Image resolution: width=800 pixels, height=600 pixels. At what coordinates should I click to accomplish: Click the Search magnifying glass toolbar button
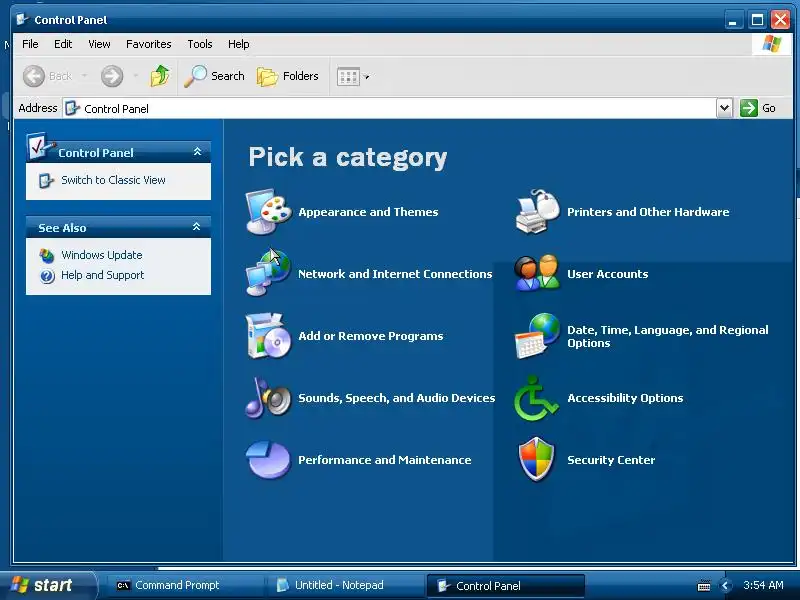click(214, 76)
